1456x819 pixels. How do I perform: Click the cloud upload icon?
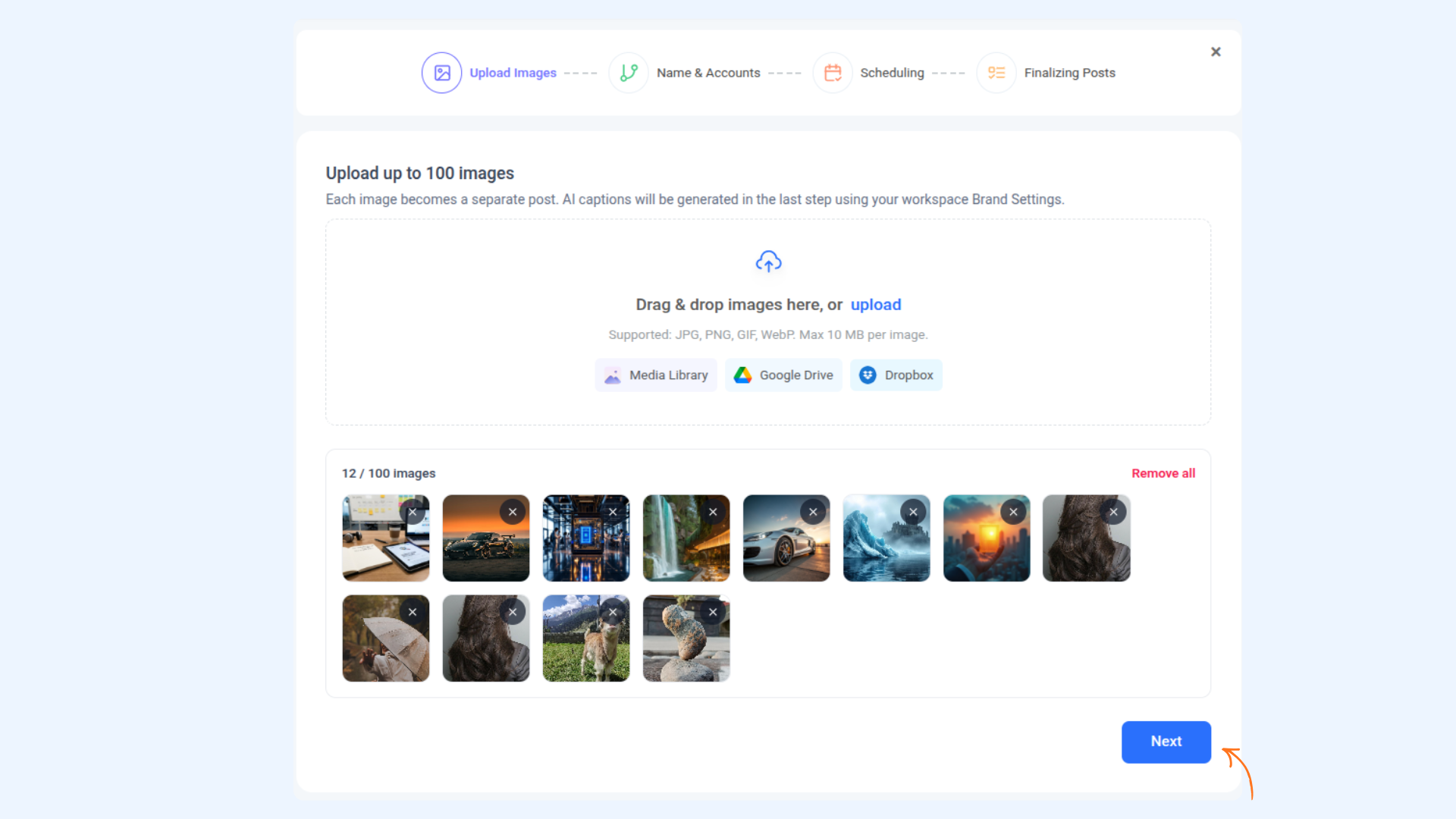[x=768, y=262]
